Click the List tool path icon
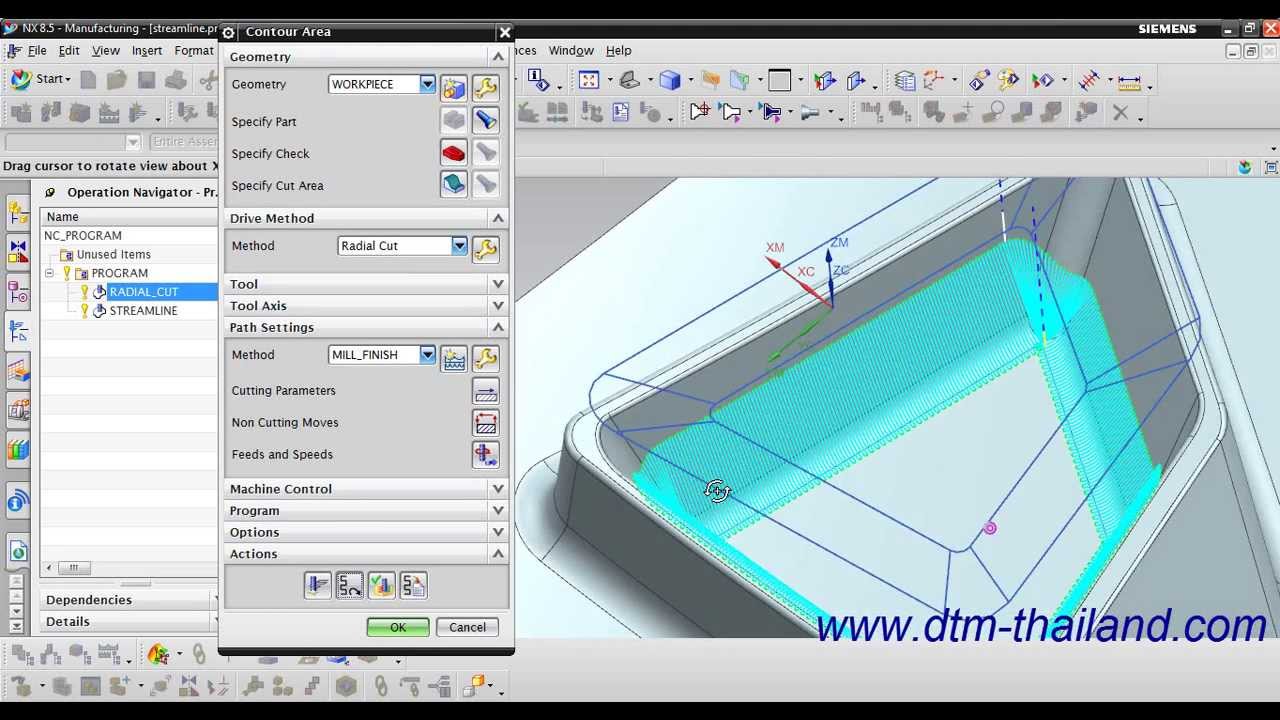 (413, 586)
